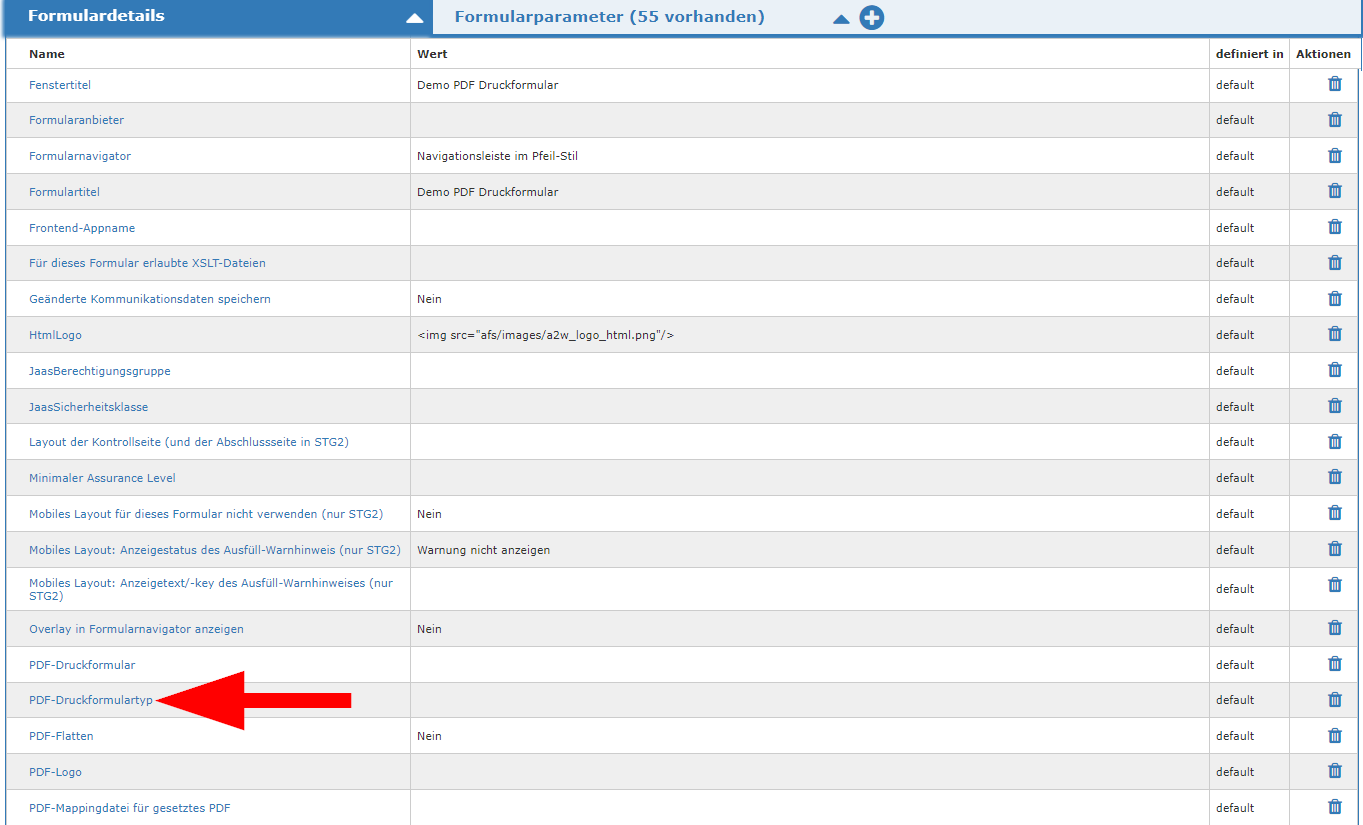
Task: Open Formularparameter (55 vorhanden) tab
Action: click(x=609, y=16)
